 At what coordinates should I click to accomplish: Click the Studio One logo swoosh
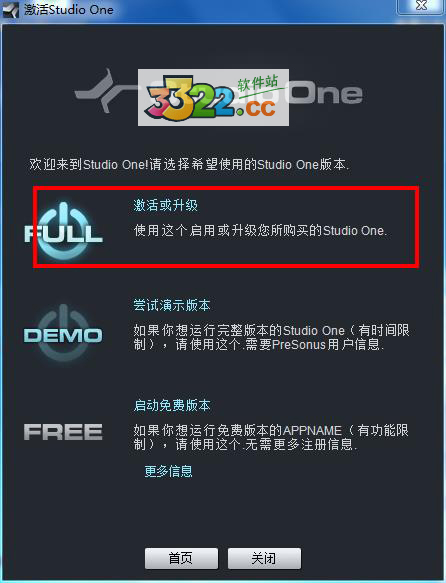[x=102, y=90]
